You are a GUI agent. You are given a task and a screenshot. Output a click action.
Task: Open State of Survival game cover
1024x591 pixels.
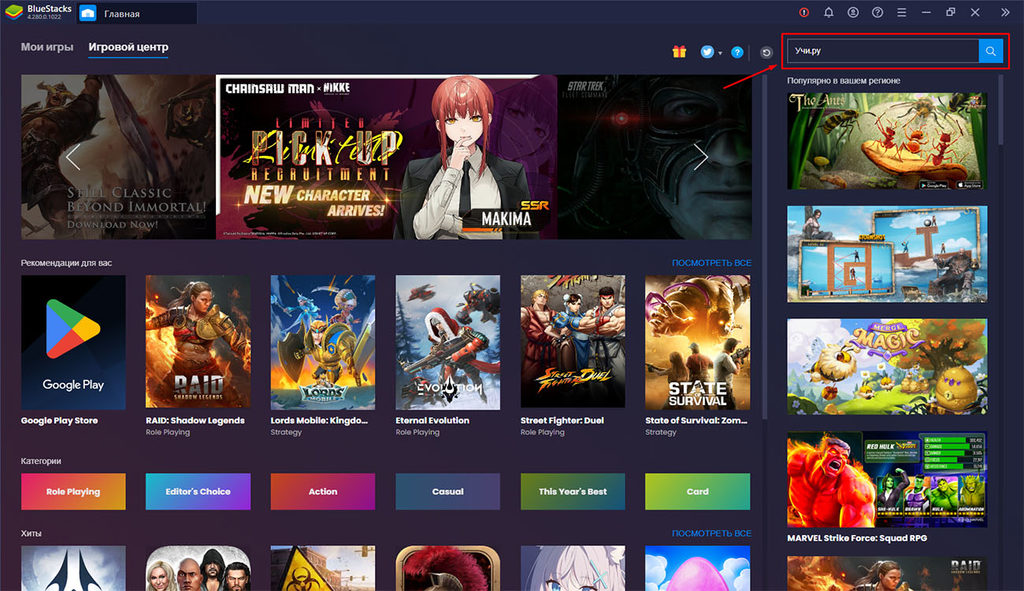[x=697, y=342]
